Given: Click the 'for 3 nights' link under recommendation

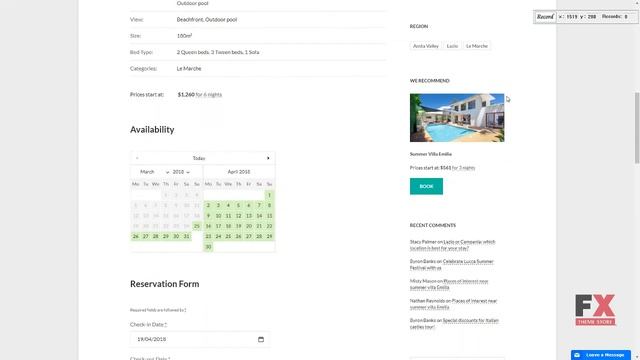Looking at the screenshot, I should [x=463, y=168].
